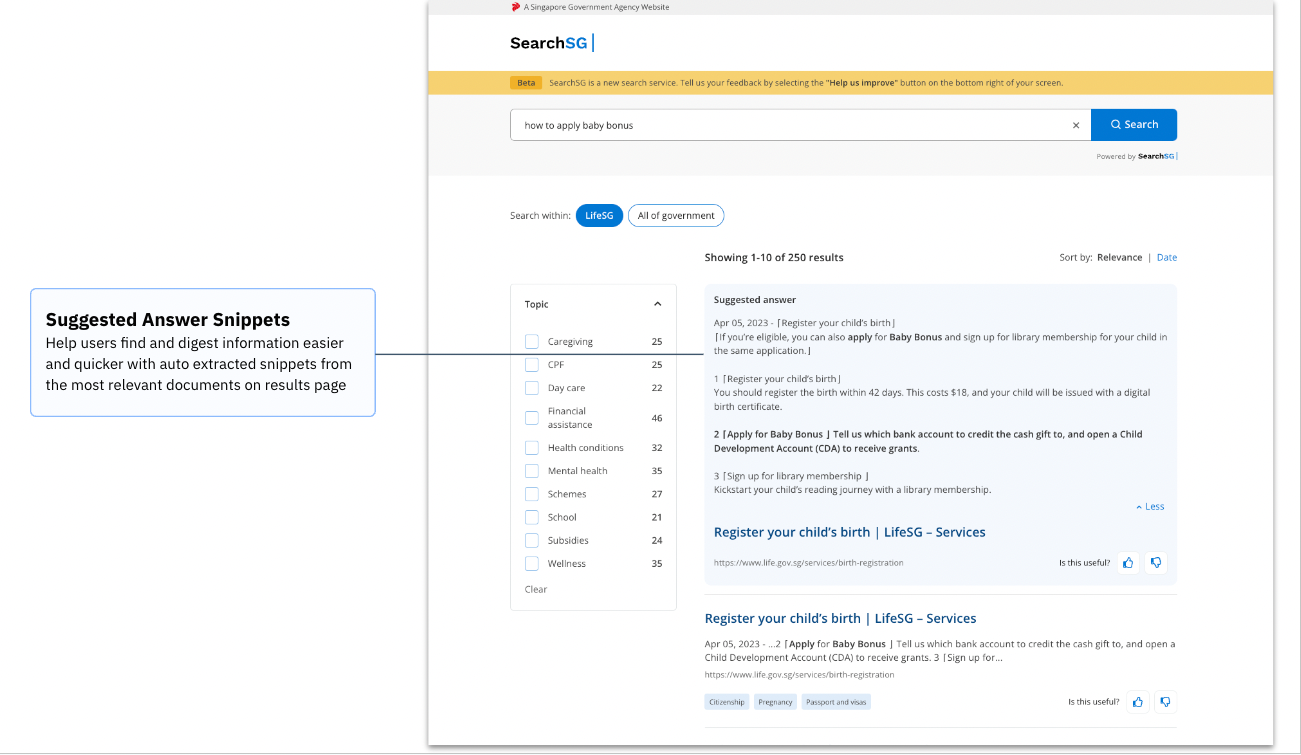Screen dimensions: 1301x755
Task: Clear all topic filters
Action: coord(535,589)
